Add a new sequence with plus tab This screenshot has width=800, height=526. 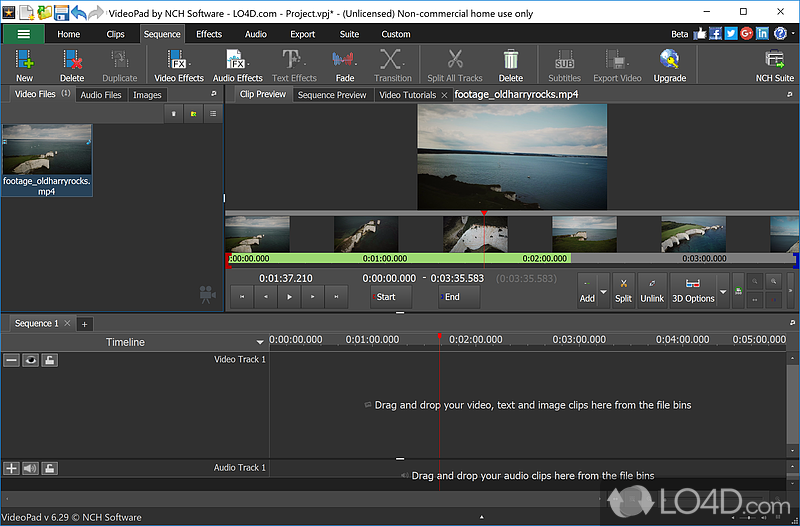click(x=85, y=324)
